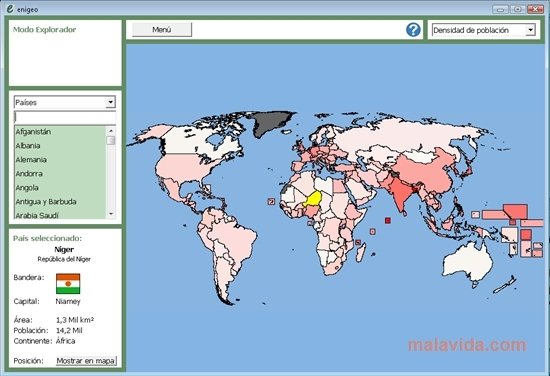Open the Menú button
The height and width of the screenshot is (376, 550).
pos(162,30)
